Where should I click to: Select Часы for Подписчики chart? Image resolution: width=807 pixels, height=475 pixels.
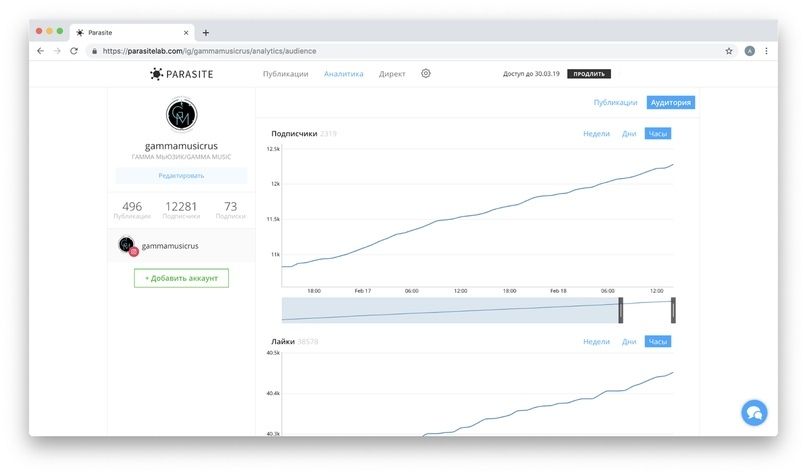pos(658,134)
